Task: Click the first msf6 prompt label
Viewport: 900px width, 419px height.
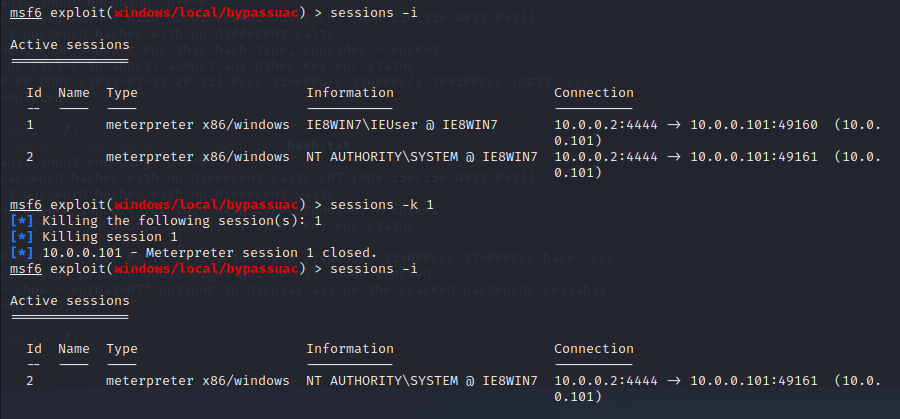Action: point(26,13)
